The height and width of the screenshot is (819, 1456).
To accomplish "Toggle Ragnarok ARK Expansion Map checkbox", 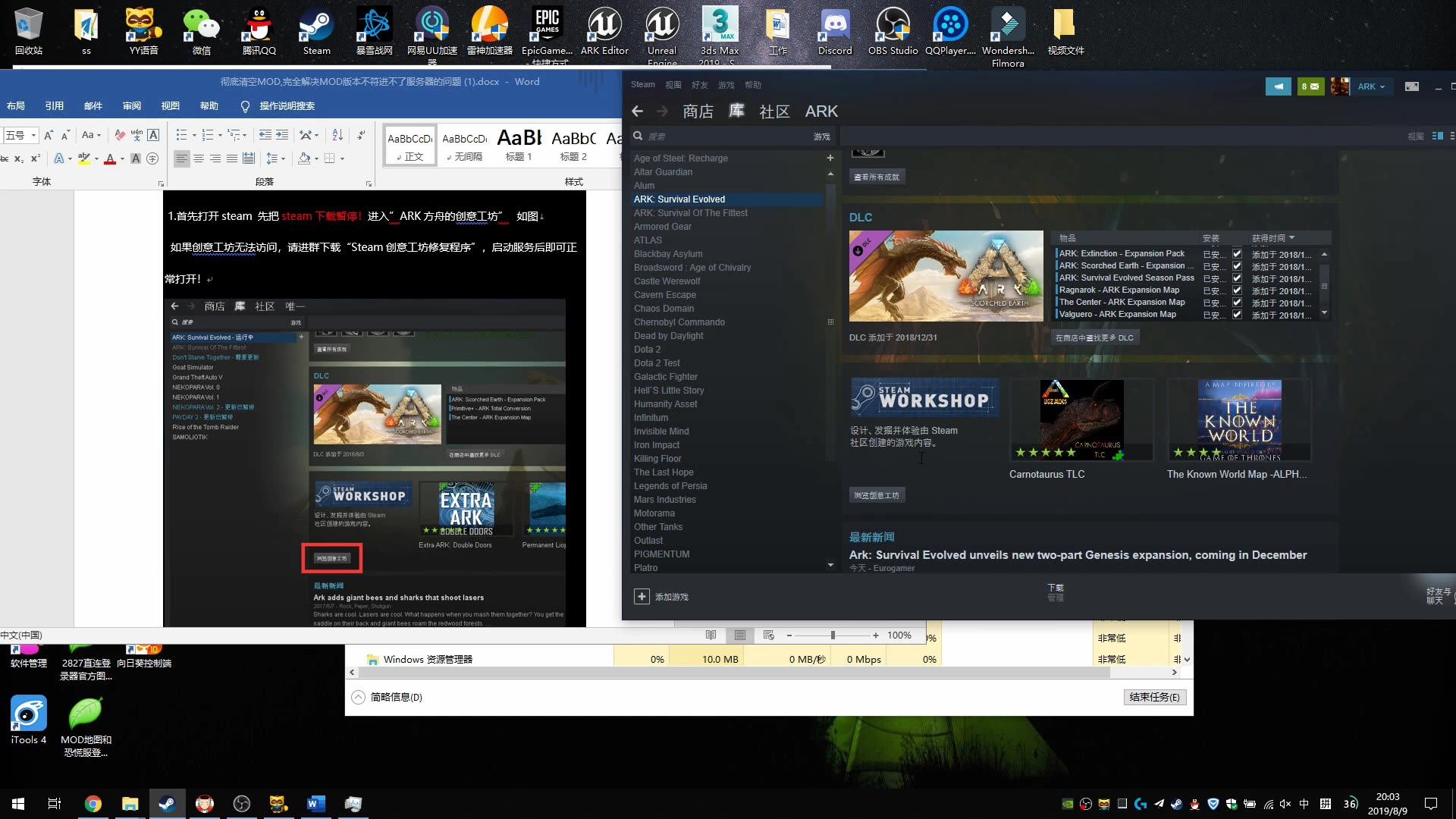I will point(1237,290).
